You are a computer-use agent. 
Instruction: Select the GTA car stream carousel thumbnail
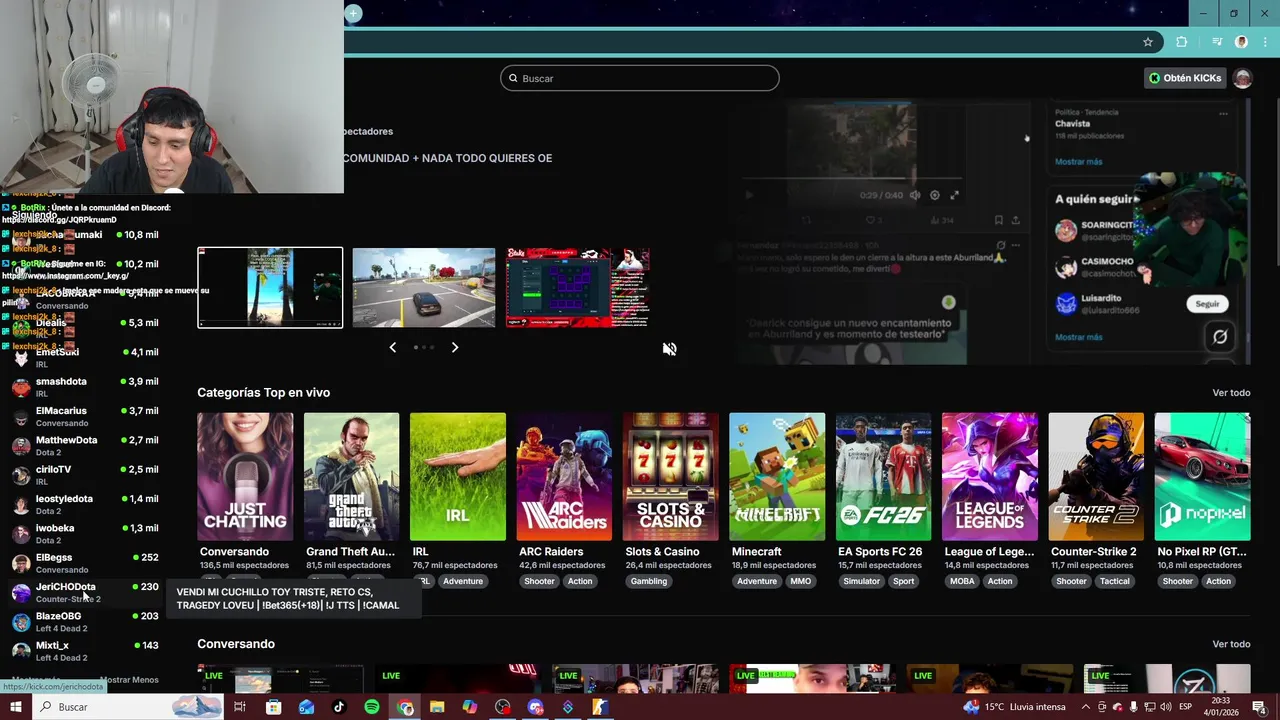pos(424,288)
